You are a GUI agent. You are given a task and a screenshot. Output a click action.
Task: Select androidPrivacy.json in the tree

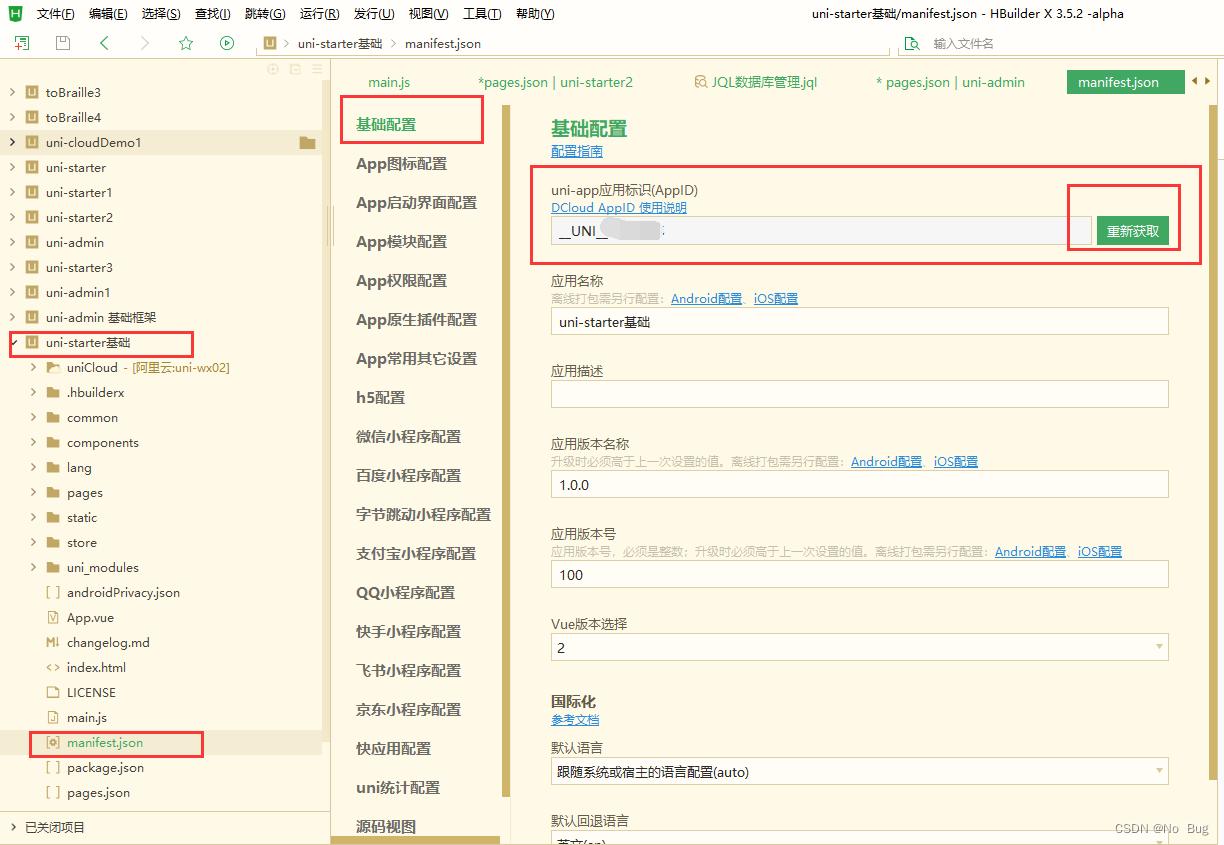[x=124, y=593]
